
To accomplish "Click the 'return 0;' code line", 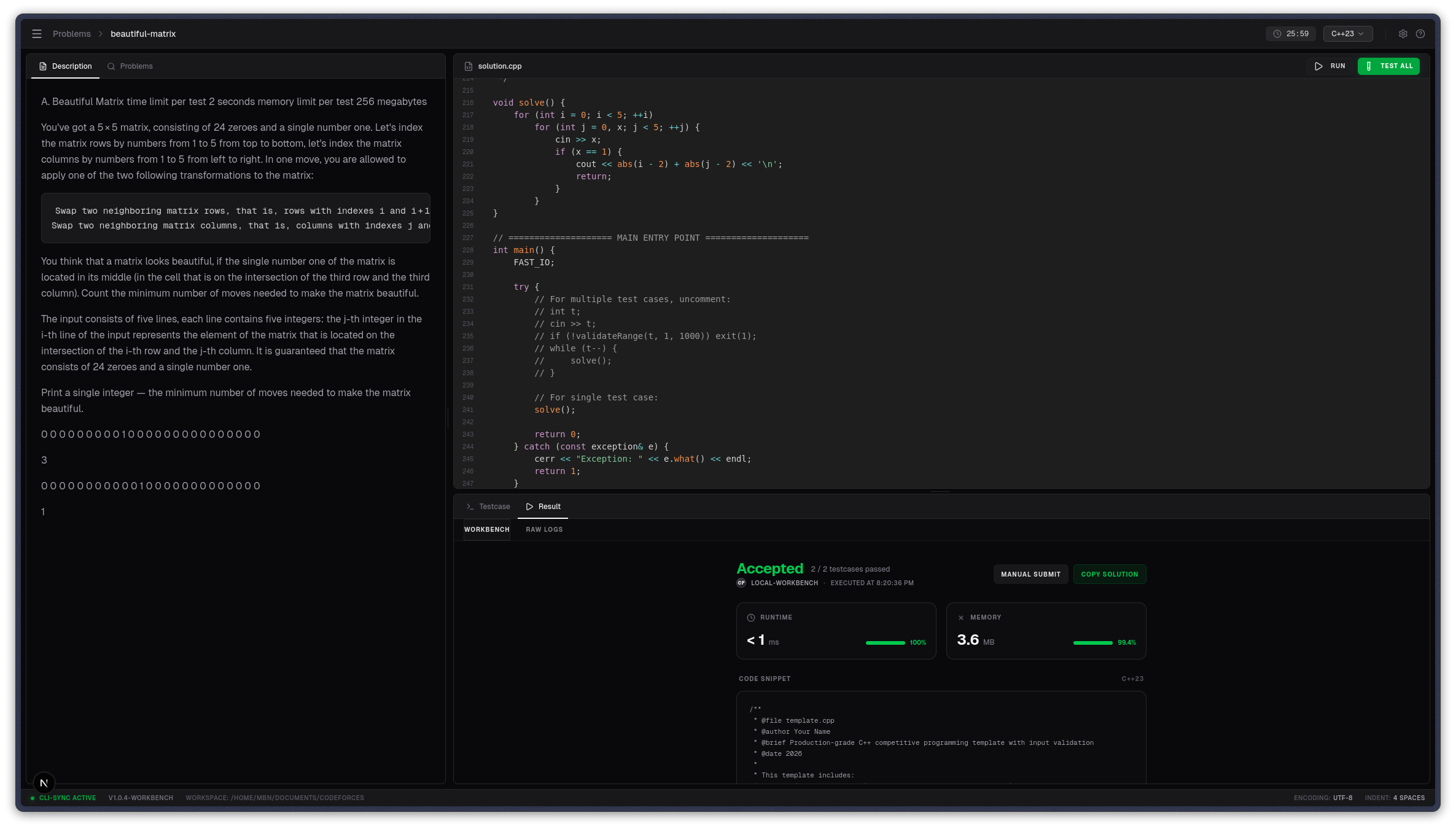I will (x=557, y=435).
